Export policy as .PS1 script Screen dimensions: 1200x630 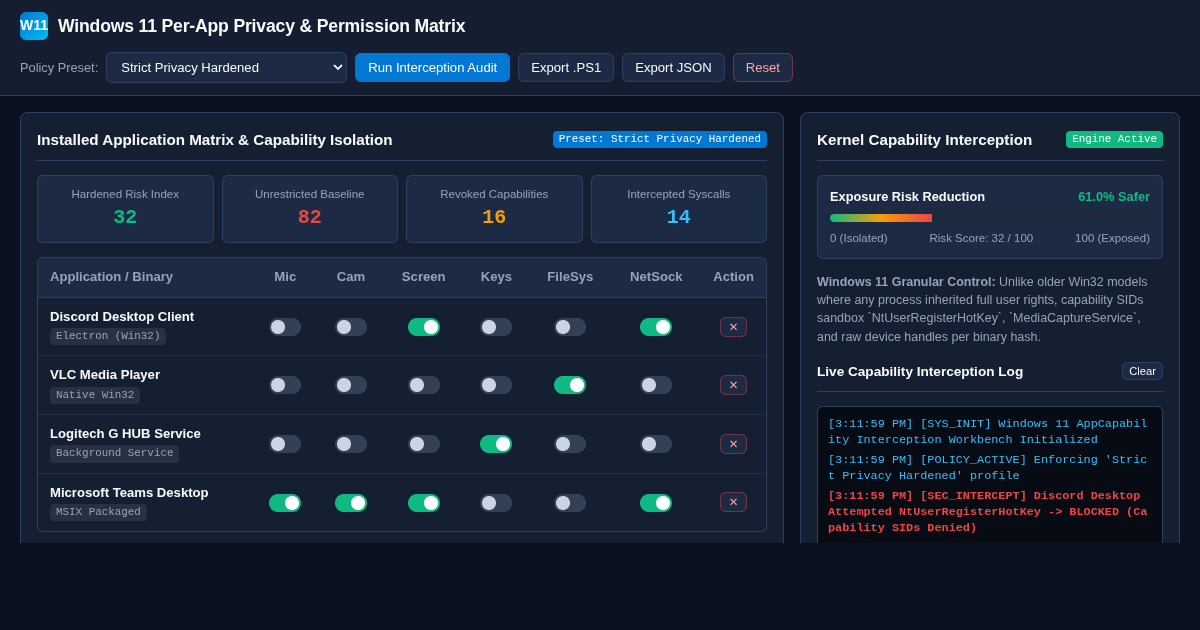[566, 67]
